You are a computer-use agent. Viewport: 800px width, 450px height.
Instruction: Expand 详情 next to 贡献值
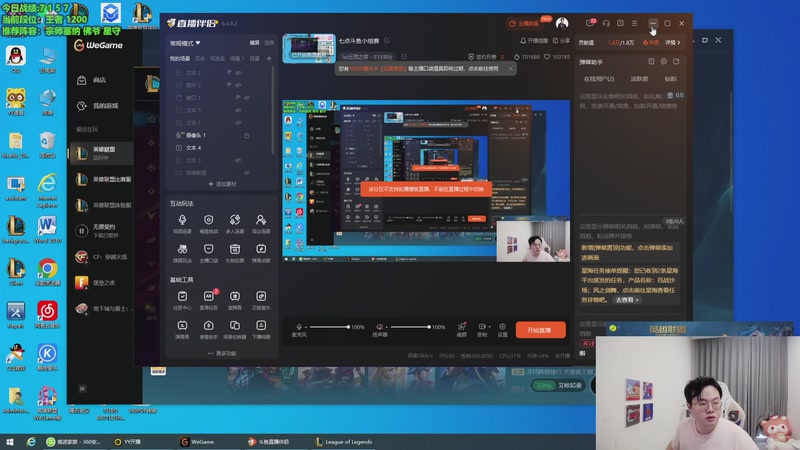pyautogui.click(x=672, y=43)
